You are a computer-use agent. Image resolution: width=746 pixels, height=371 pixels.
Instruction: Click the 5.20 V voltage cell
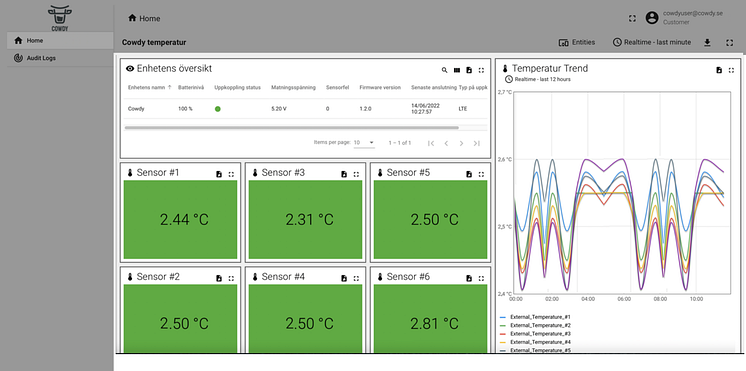278,109
